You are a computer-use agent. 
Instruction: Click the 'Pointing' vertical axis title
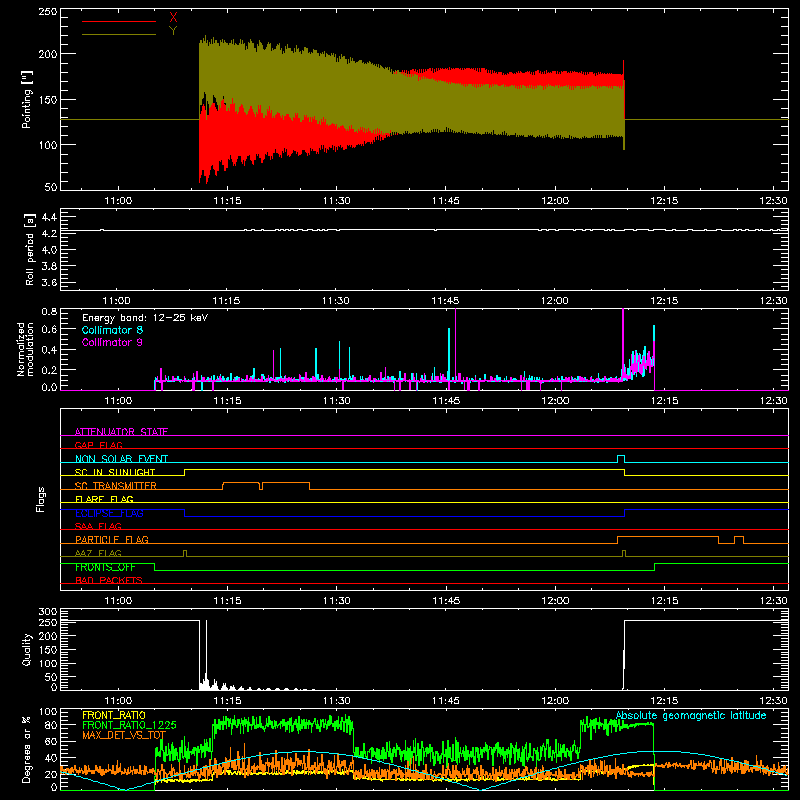click(27, 99)
